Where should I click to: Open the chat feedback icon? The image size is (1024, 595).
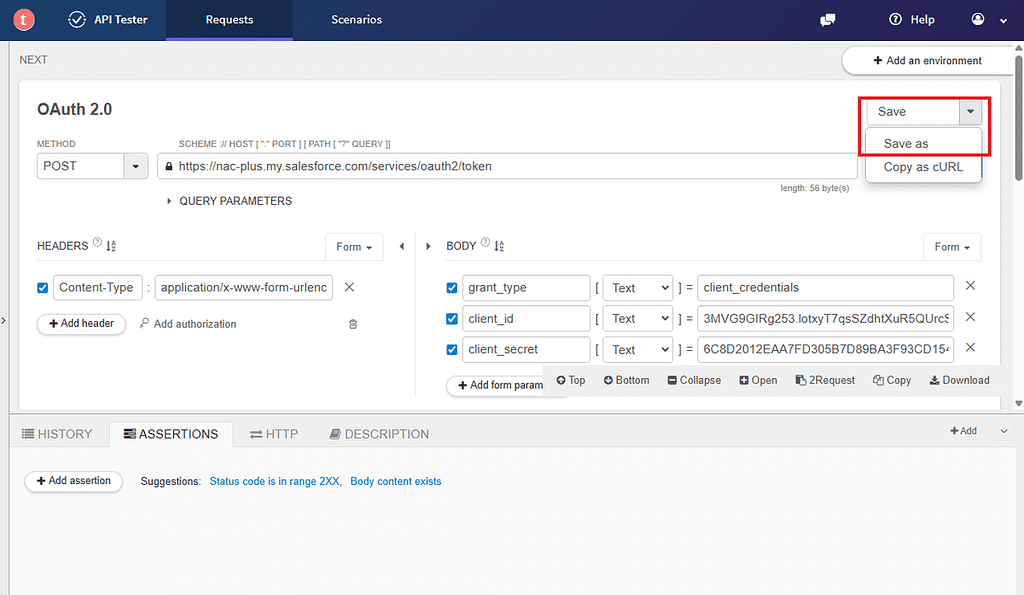827,20
